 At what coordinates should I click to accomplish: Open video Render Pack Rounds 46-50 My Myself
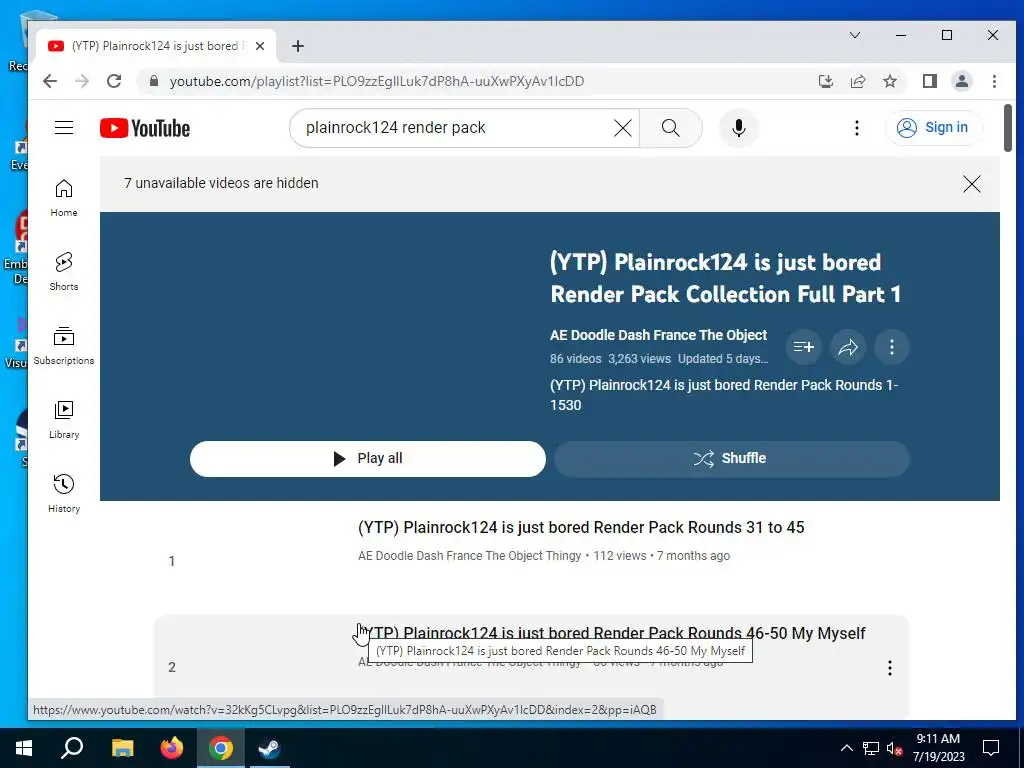[612, 633]
